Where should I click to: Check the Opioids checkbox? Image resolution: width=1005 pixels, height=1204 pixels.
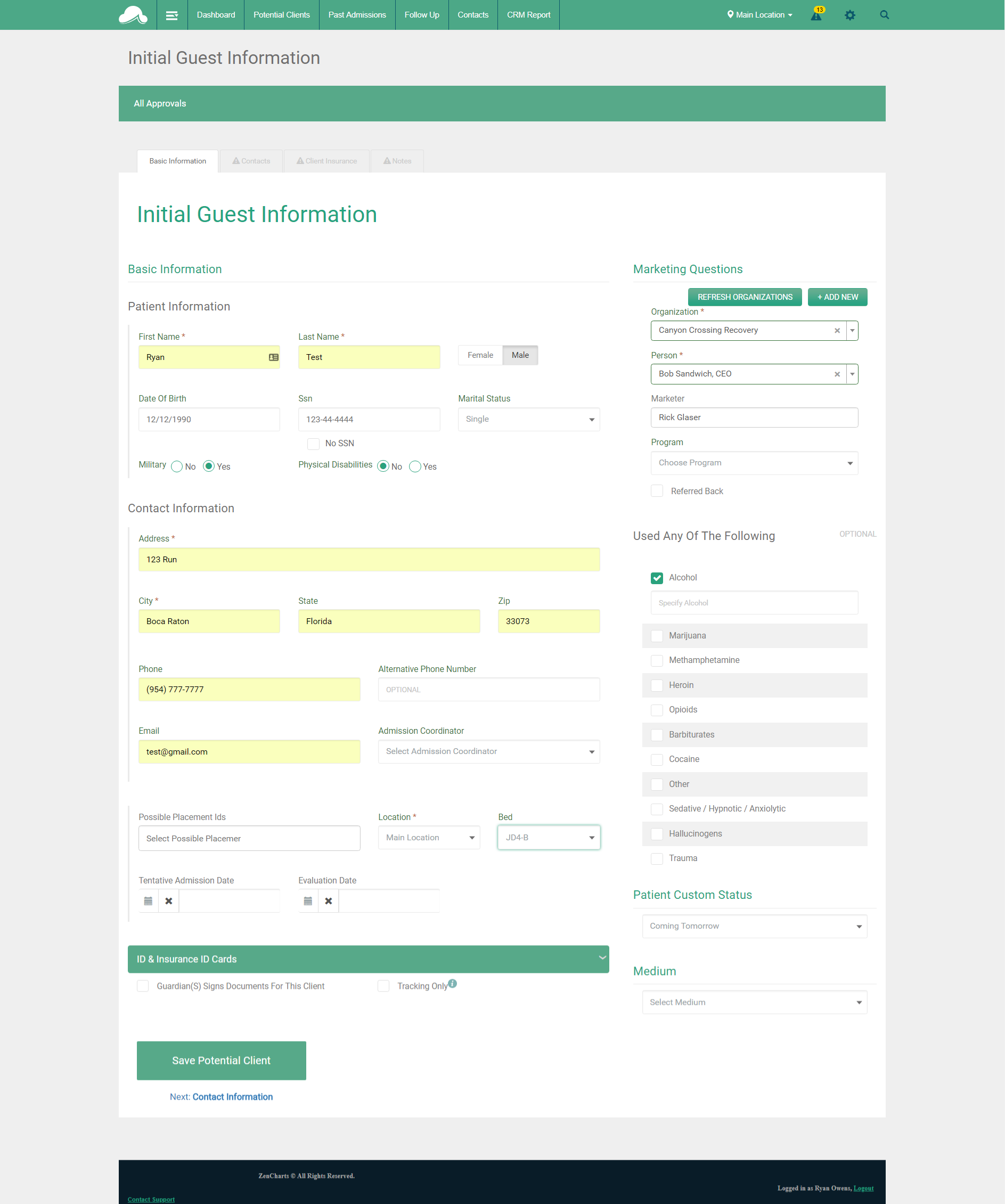point(657,710)
